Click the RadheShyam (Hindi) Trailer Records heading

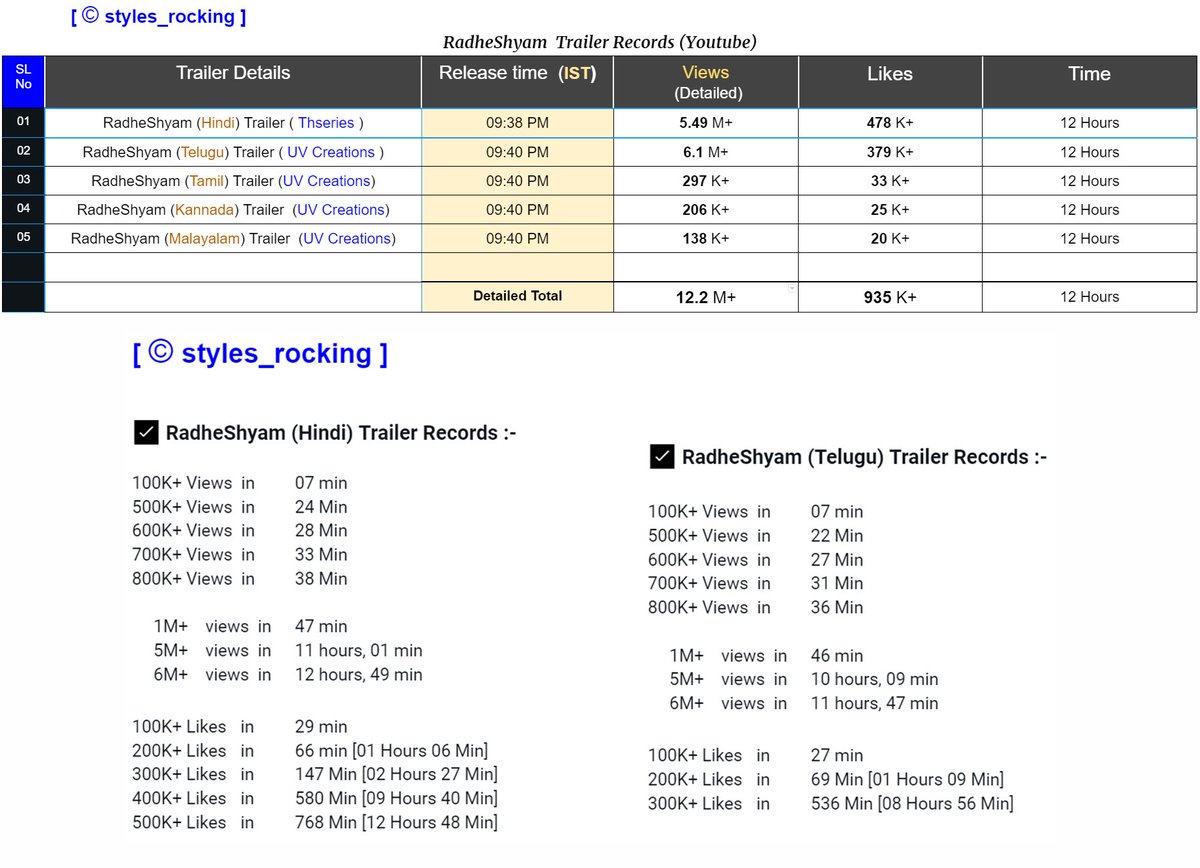click(x=341, y=433)
